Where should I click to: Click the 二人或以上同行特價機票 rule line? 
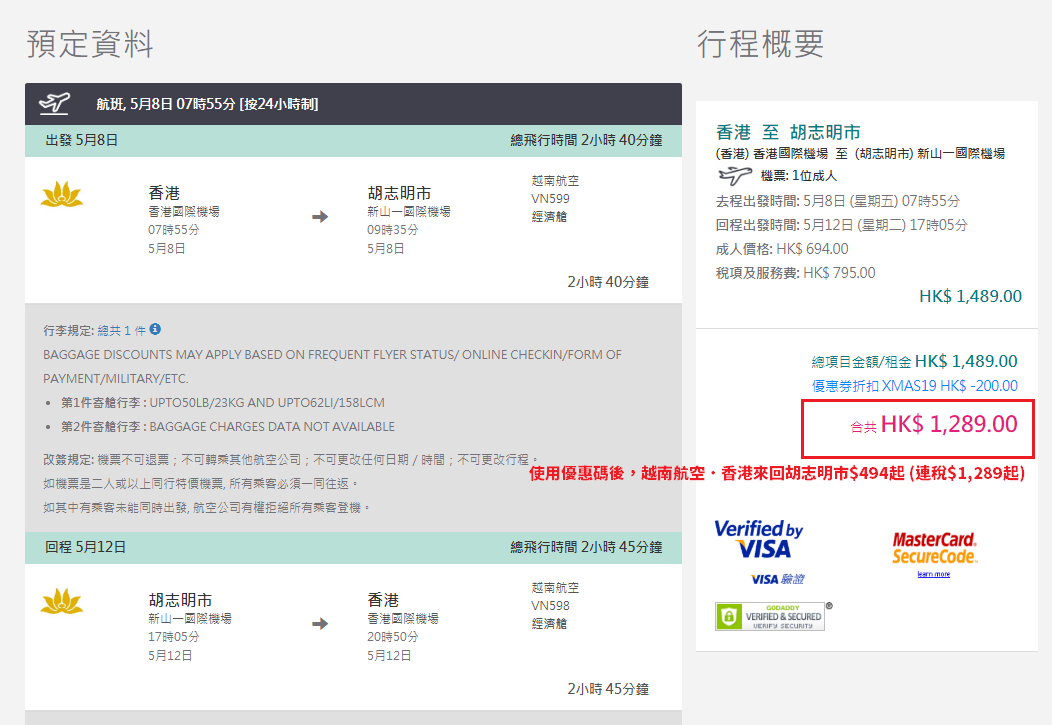pyautogui.click(x=201, y=484)
